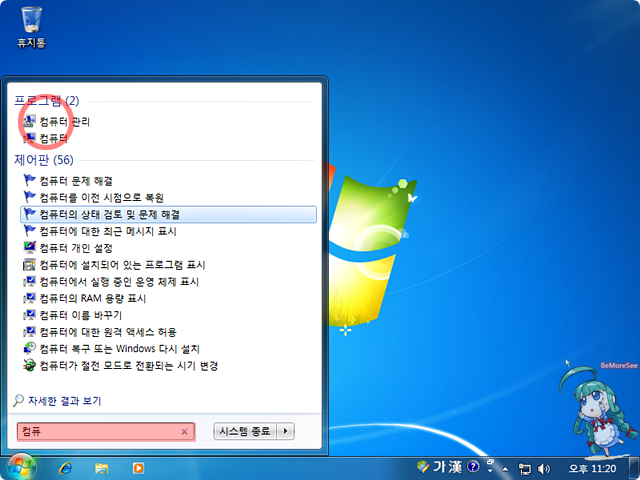The image size is (640, 480).
Task: Open the language bar options dropdown
Action: click(x=488, y=472)
